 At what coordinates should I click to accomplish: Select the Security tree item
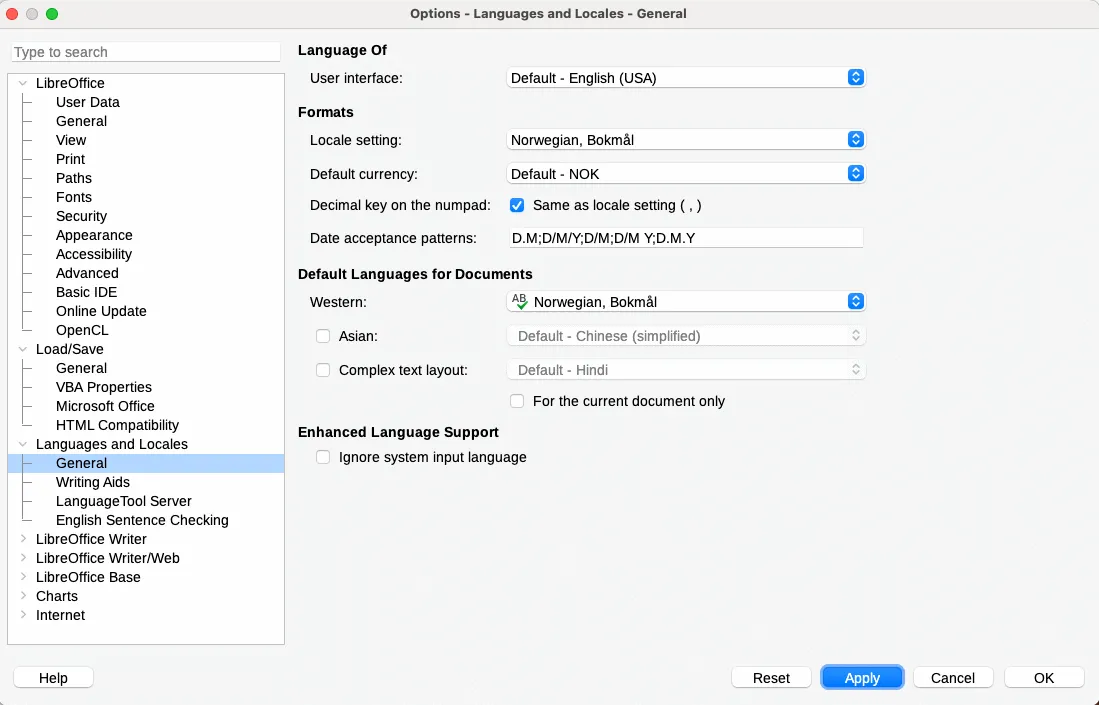[x=81, y=216]
